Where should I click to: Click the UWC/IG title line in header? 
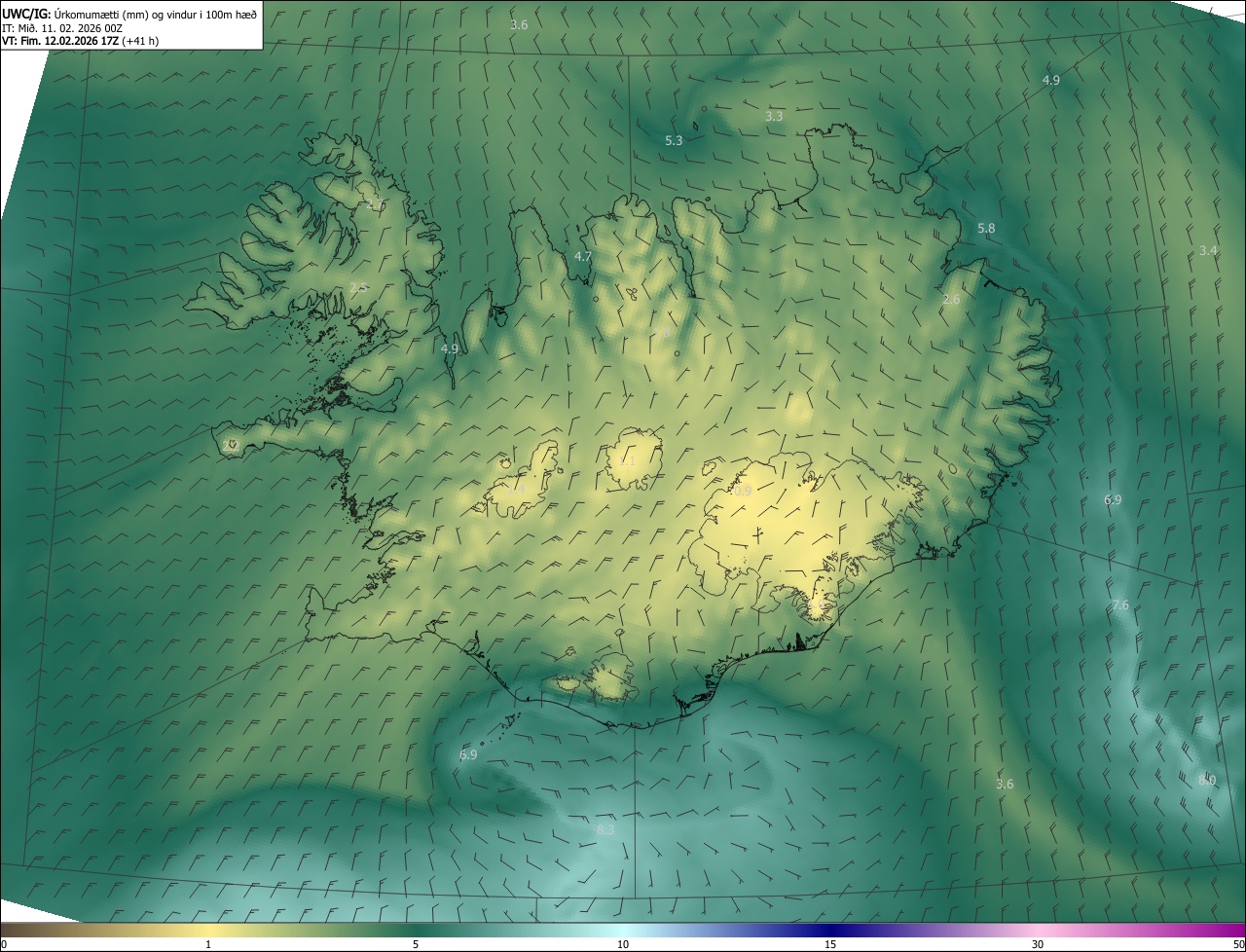129,14
